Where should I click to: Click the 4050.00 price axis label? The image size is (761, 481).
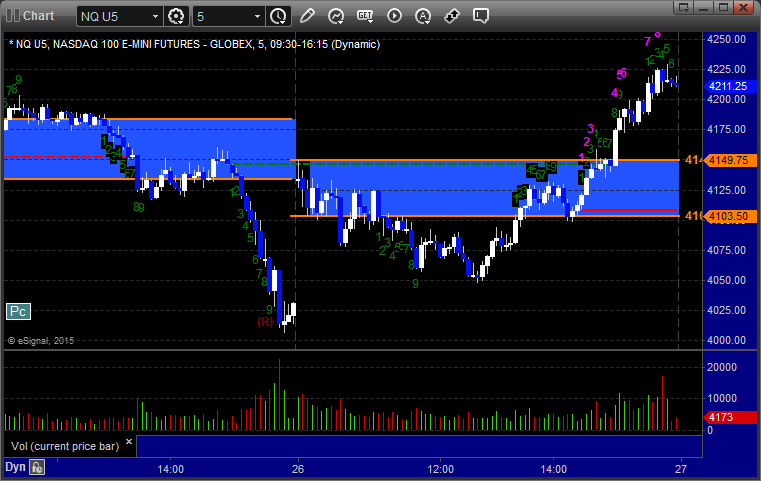727,280
